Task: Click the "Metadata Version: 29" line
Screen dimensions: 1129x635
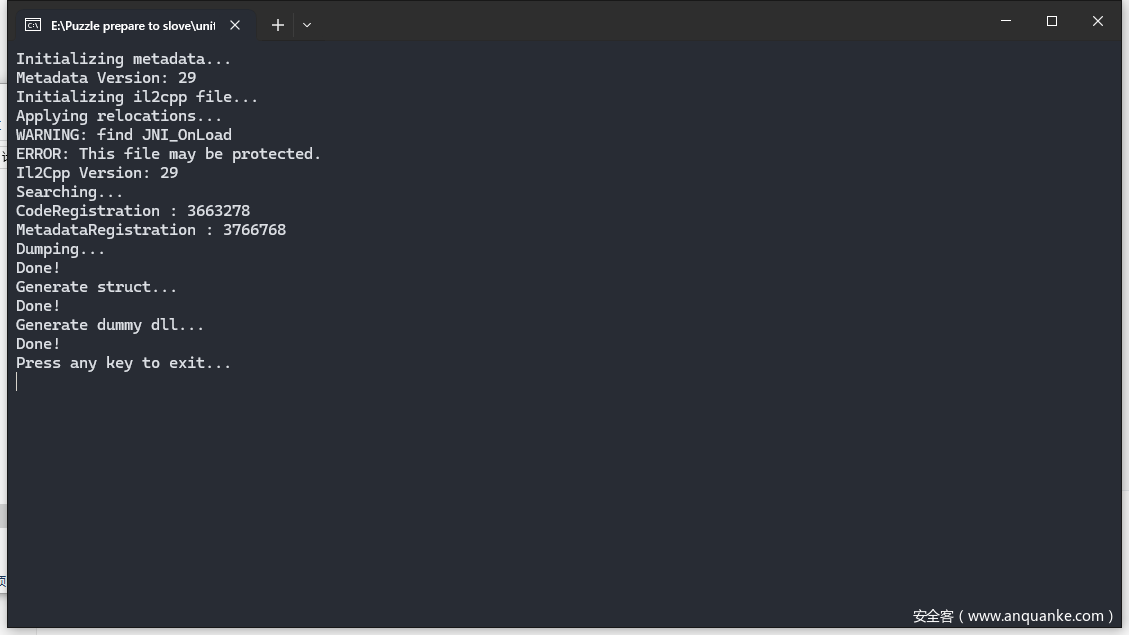Action: pos(105,78)
